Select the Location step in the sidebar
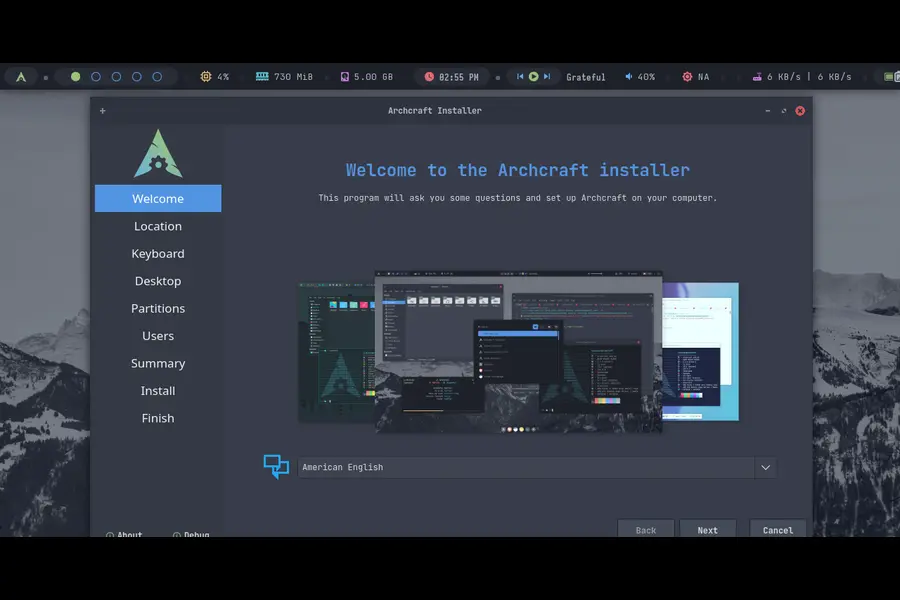Screen dimensions: 900x600 [x=158, y=226]
